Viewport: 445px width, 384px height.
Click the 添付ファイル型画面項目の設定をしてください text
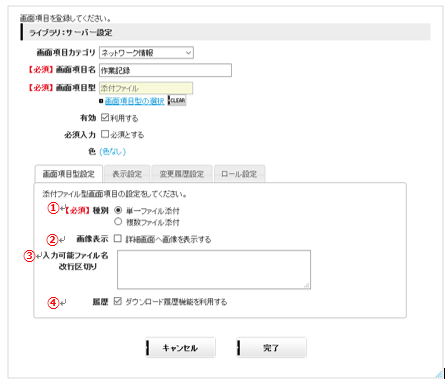pyautogui.click(x=114, y=194)
